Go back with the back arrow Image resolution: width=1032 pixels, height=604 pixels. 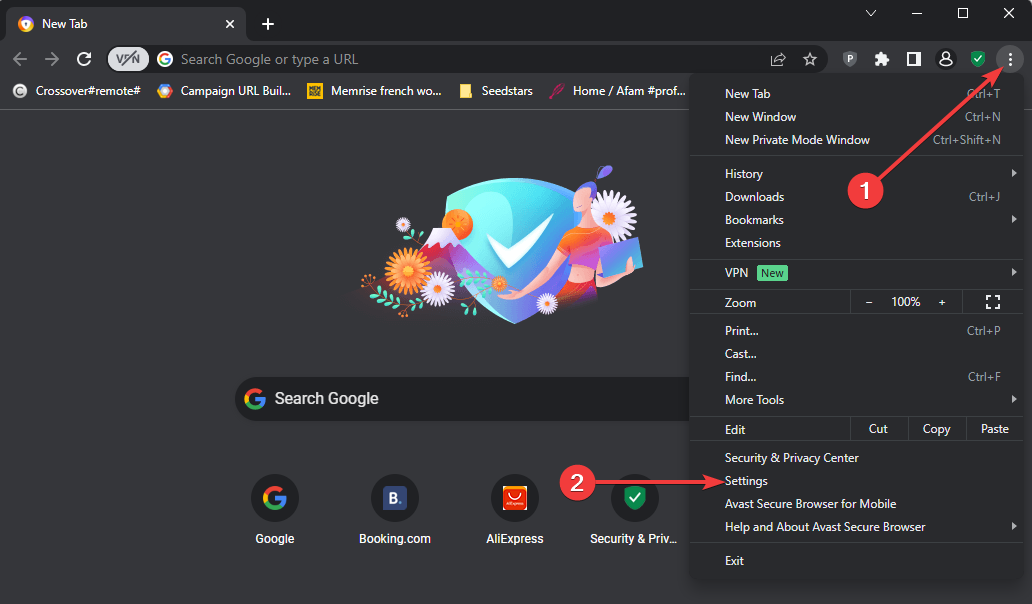tap(20, 59)
